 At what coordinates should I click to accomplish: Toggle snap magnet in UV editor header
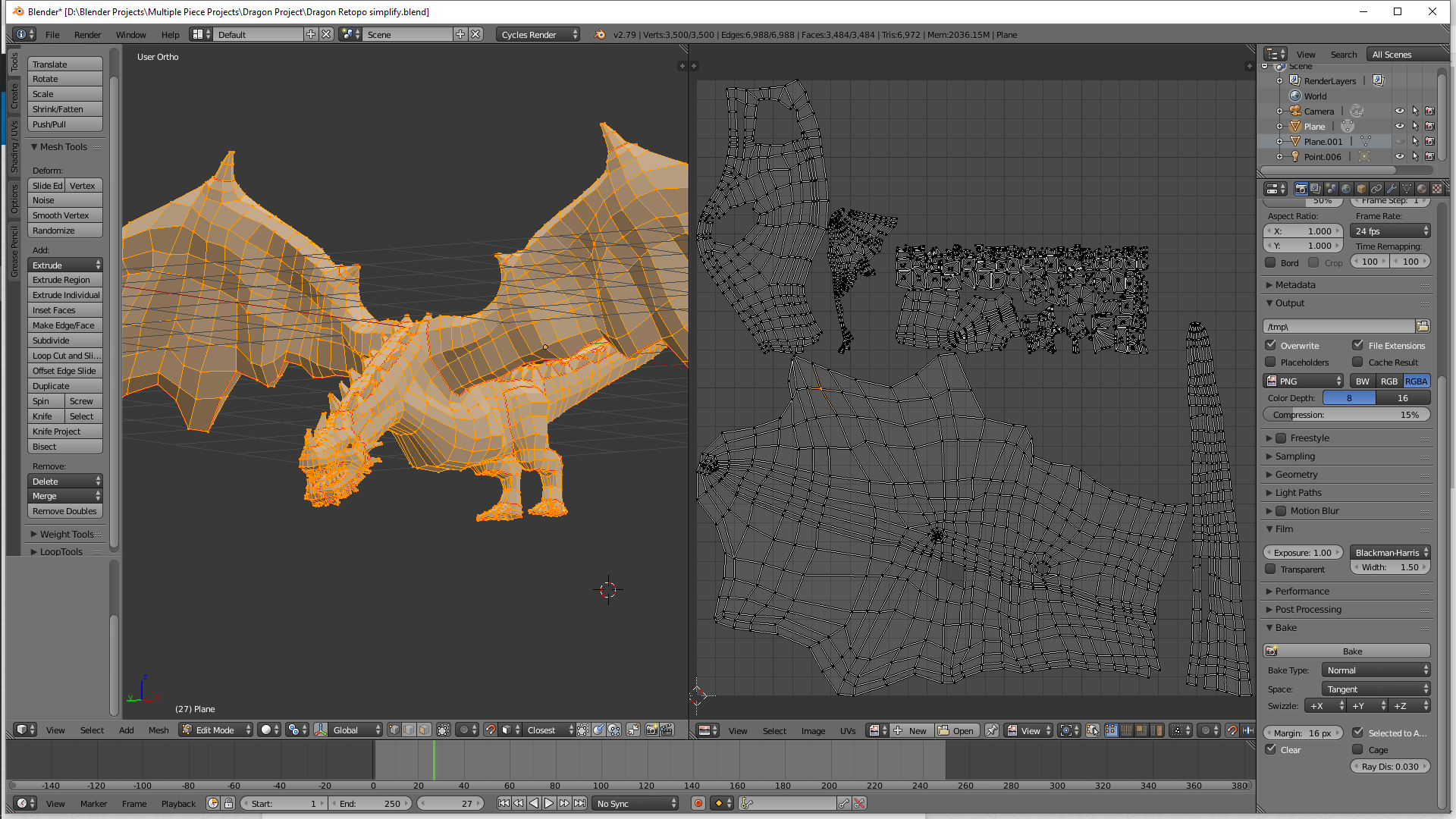click(x=1232, y=730)
